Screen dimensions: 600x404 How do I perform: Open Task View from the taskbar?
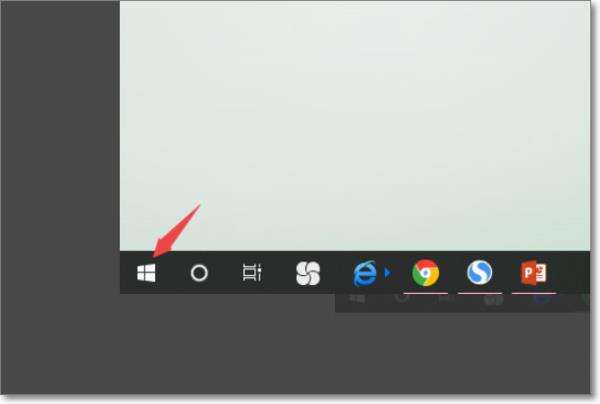tap(252, 273)
